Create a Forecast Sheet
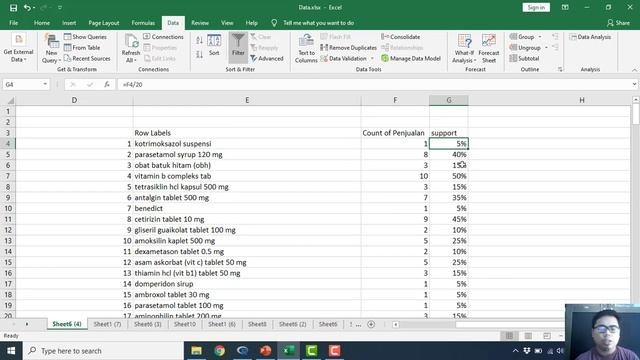 click(489, 48)
